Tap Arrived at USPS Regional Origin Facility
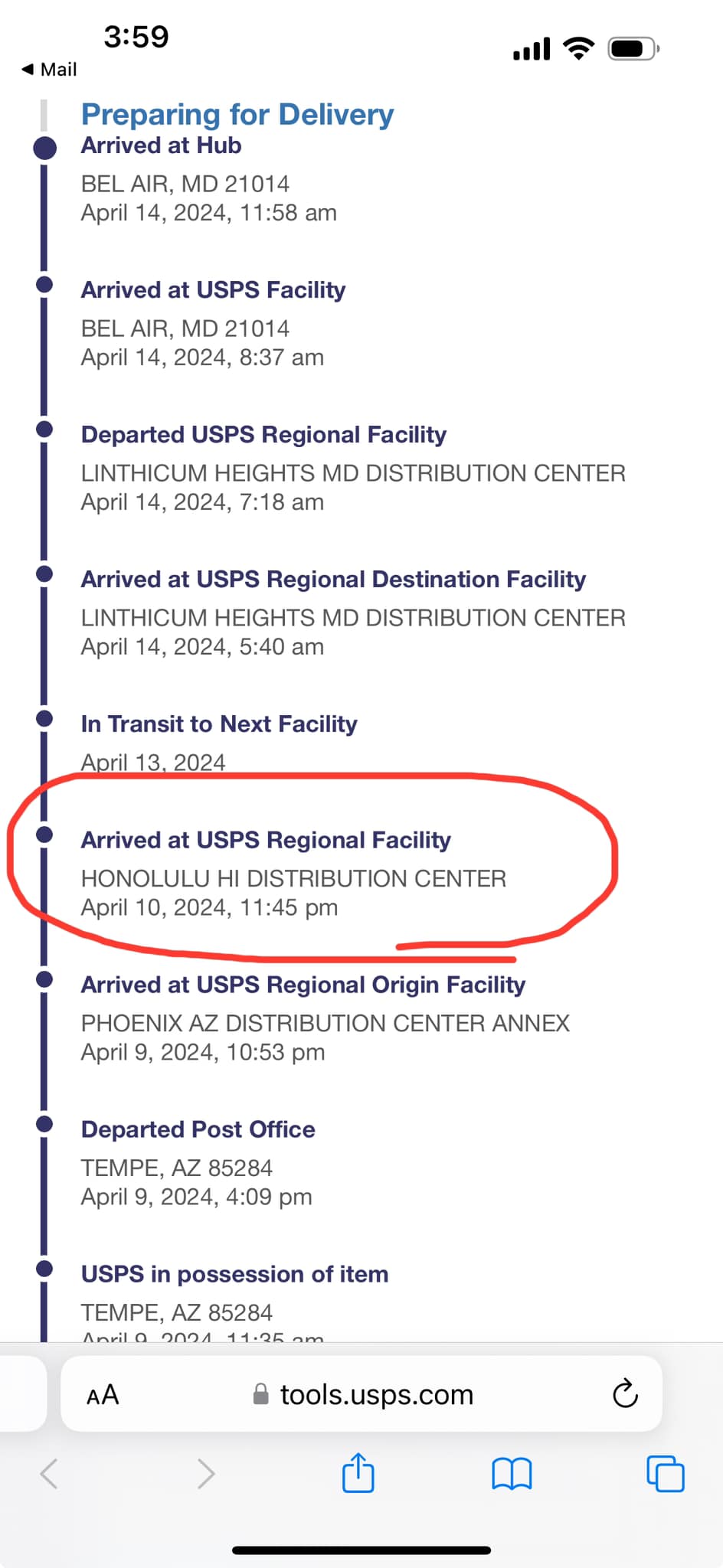Viewport: 723px width, 1568px height. [x=303, y=985]
